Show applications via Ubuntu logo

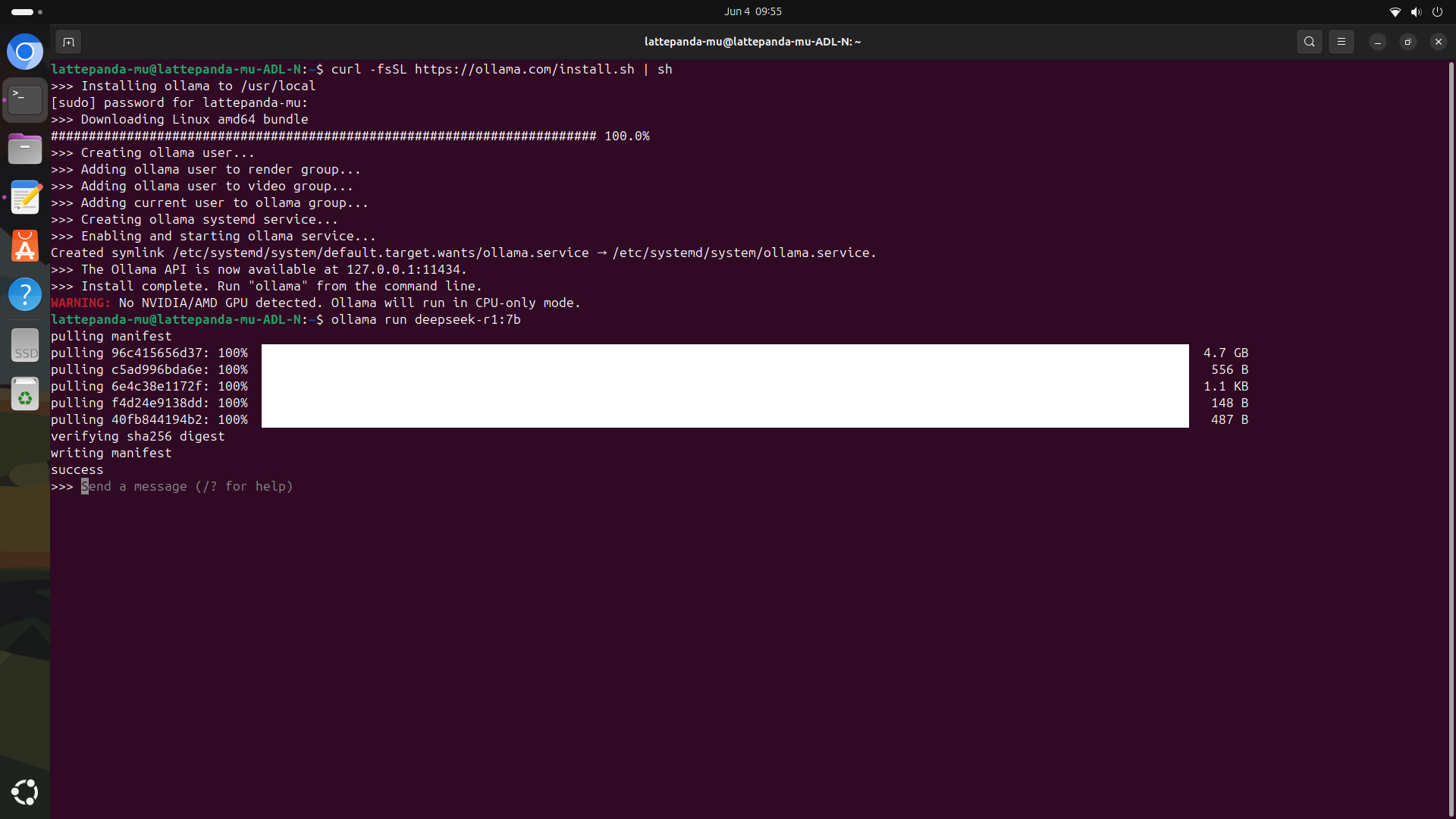25,792
